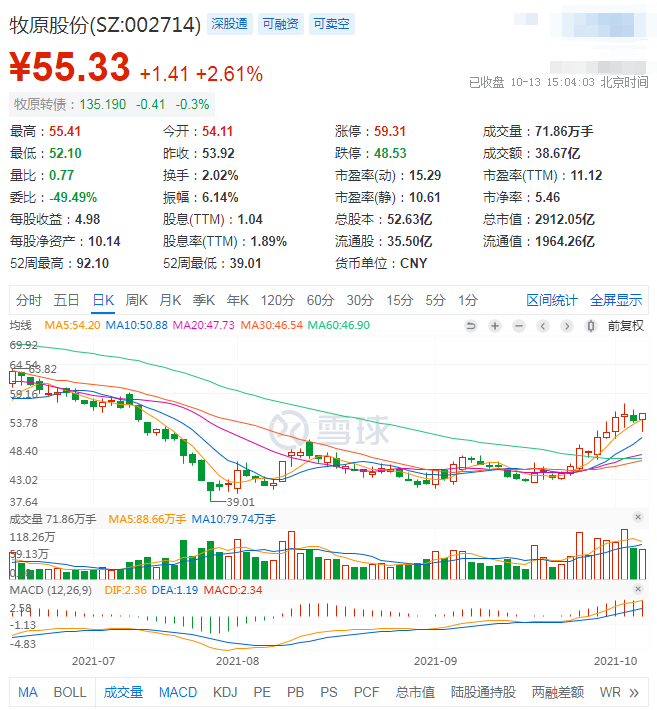Click volume MA5:88.66万手 label
The height and width of the screenshot is (710, 657).
click(147, 519)
